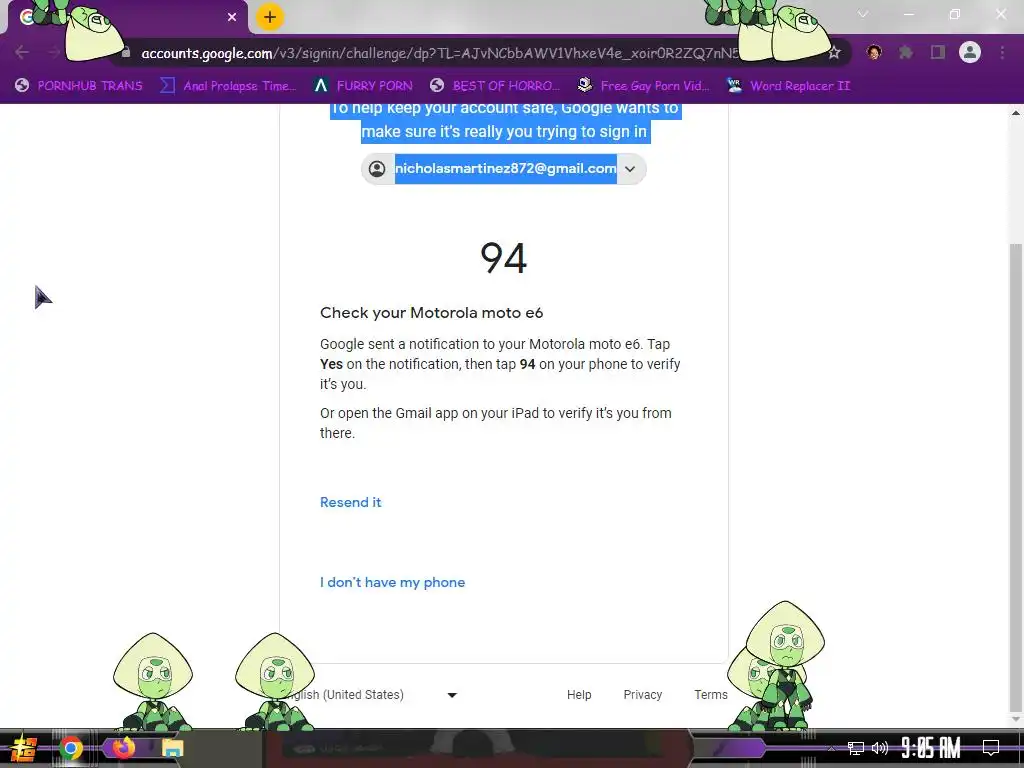Click the scrollbar down arrow

[x=1016, y=720]
